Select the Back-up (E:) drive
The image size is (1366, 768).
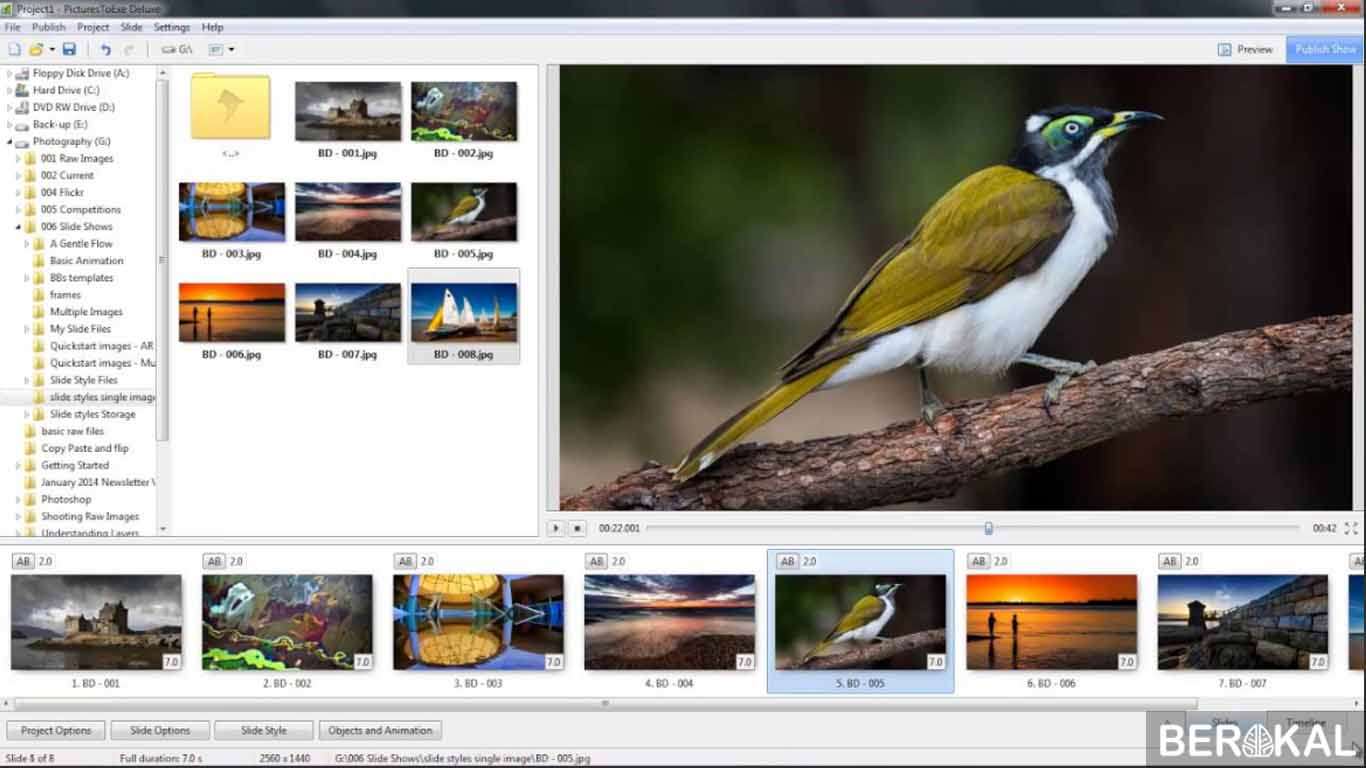coord(60,125)
